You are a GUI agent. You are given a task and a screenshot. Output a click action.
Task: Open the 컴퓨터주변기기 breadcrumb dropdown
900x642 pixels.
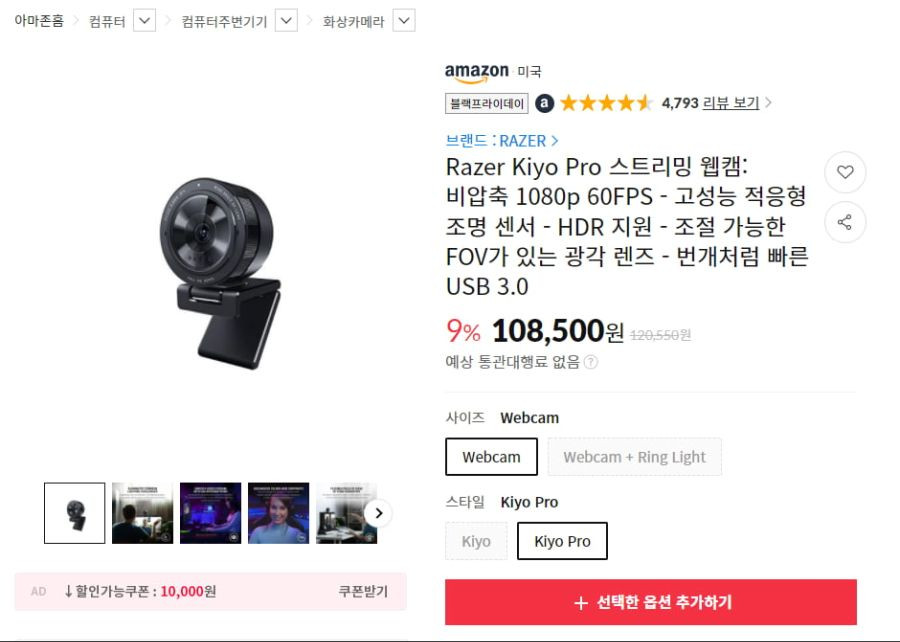click(x=286, y=21)
